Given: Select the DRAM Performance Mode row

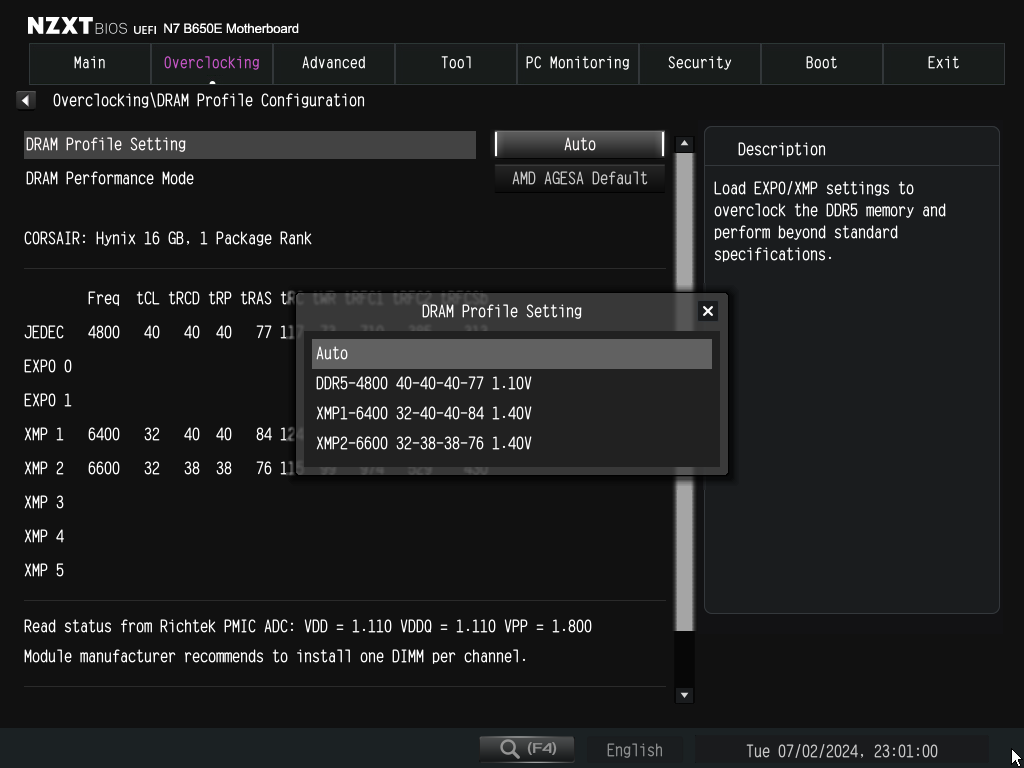Looking at the screenshot, I should pyautogui.click(x=250, y=178).
